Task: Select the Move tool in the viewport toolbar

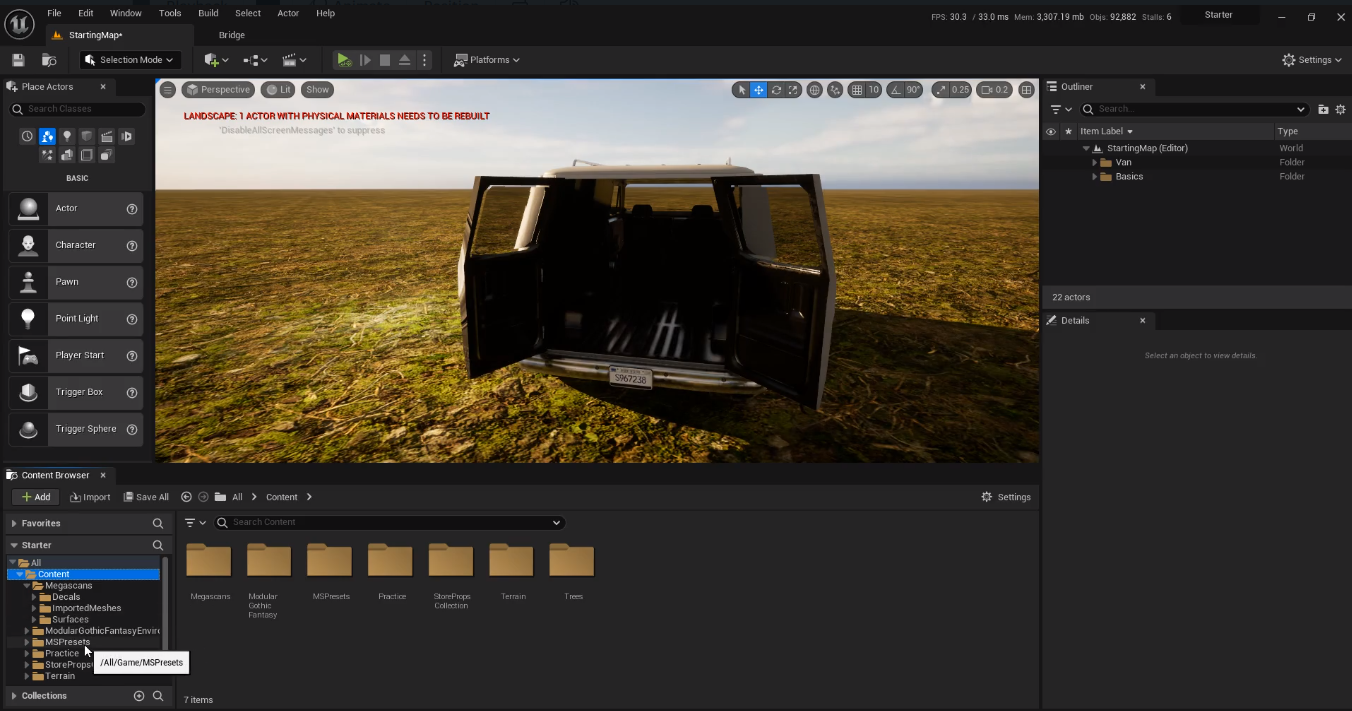Action: click(x=758, y=89)
